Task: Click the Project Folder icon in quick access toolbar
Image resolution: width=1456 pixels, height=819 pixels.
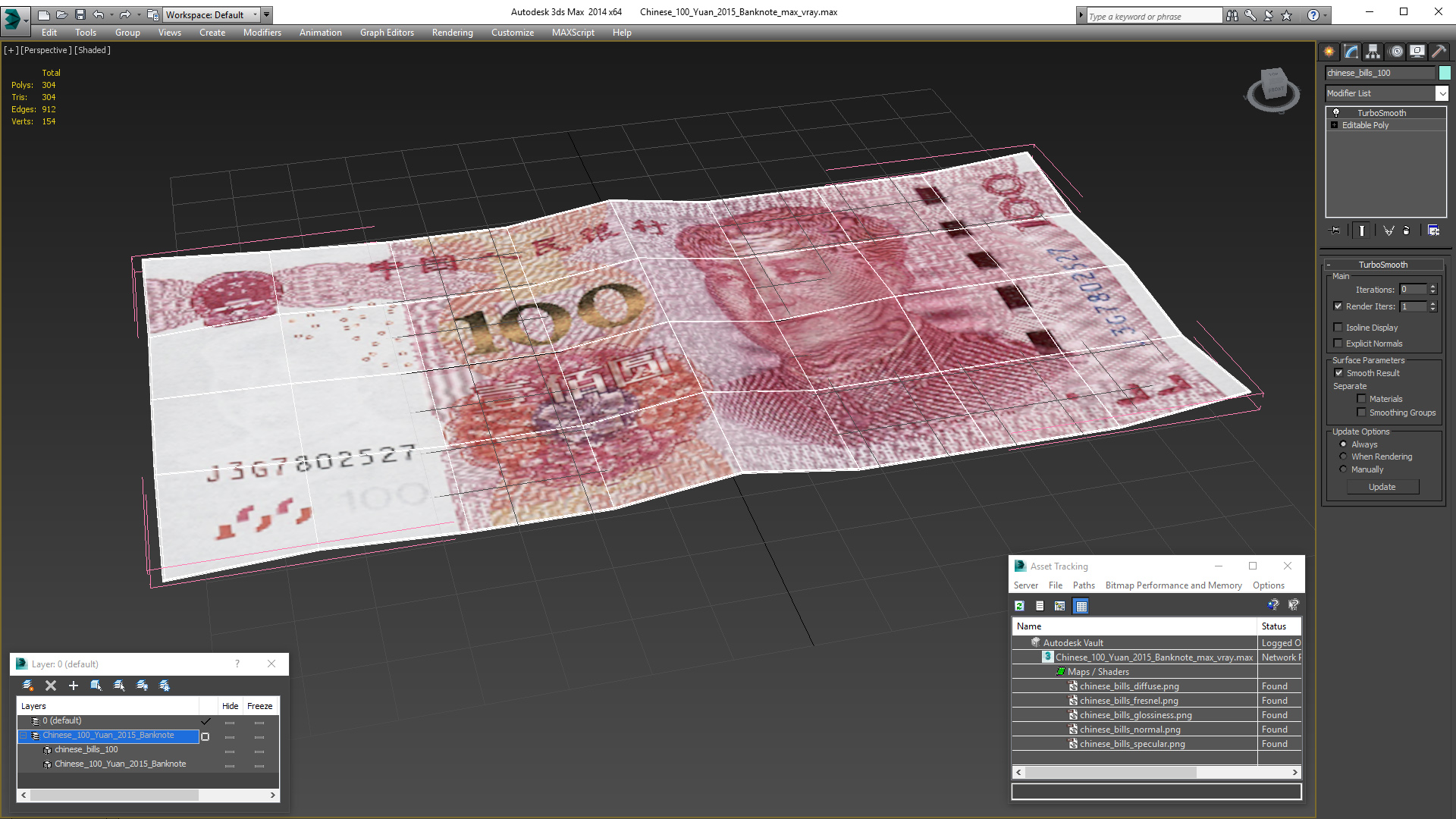Action: [x=152, y=14]
